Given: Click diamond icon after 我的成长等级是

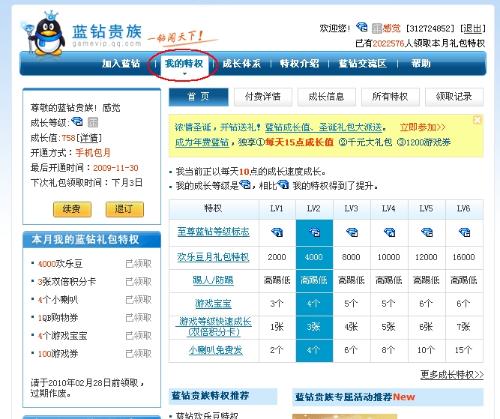Looking at the screenshot, I should pyautogui.click(x=245, y=185).
